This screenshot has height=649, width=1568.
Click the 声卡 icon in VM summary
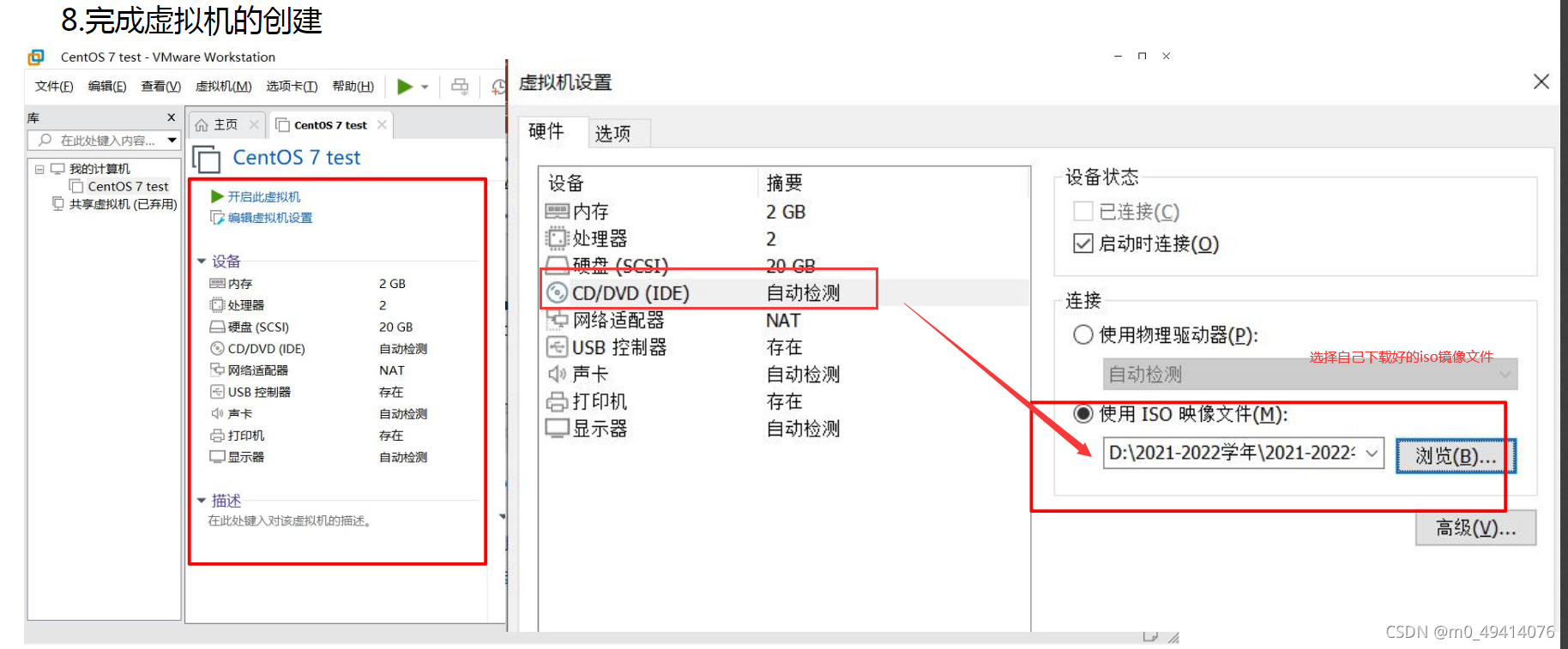coord(217,413)
